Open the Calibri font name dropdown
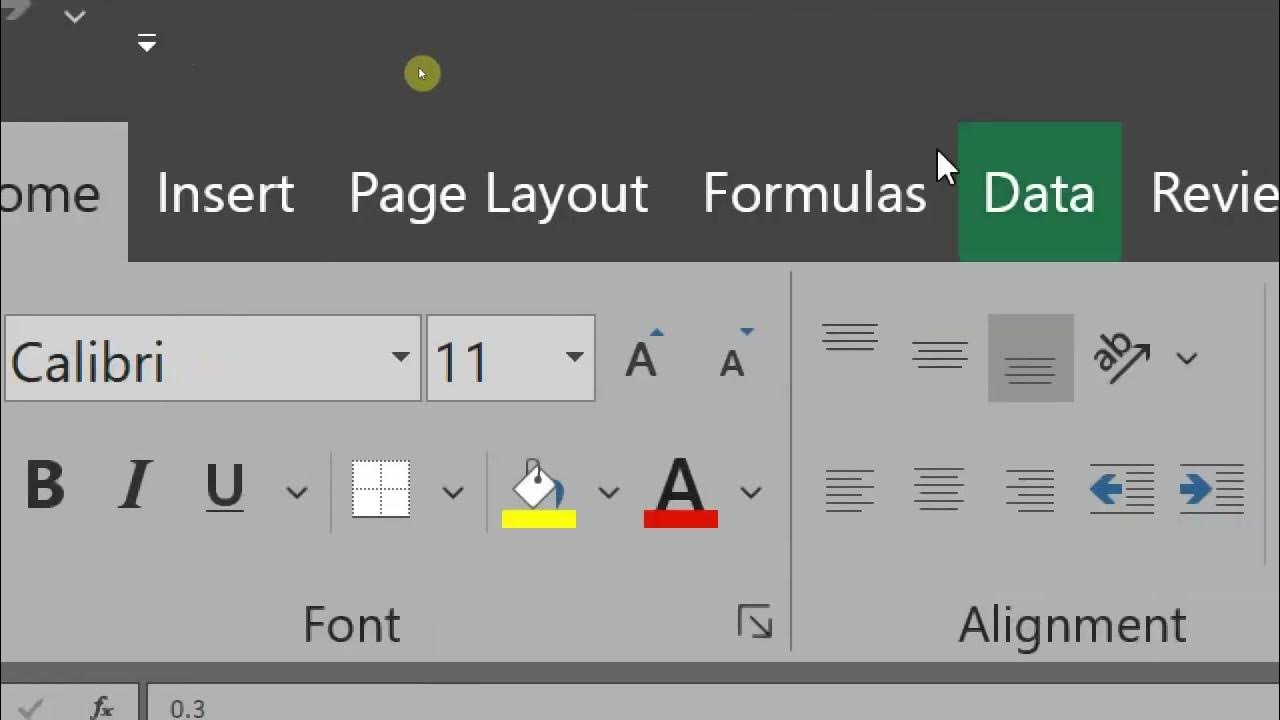Screen dimensions: 1280x720 (400, 358)
